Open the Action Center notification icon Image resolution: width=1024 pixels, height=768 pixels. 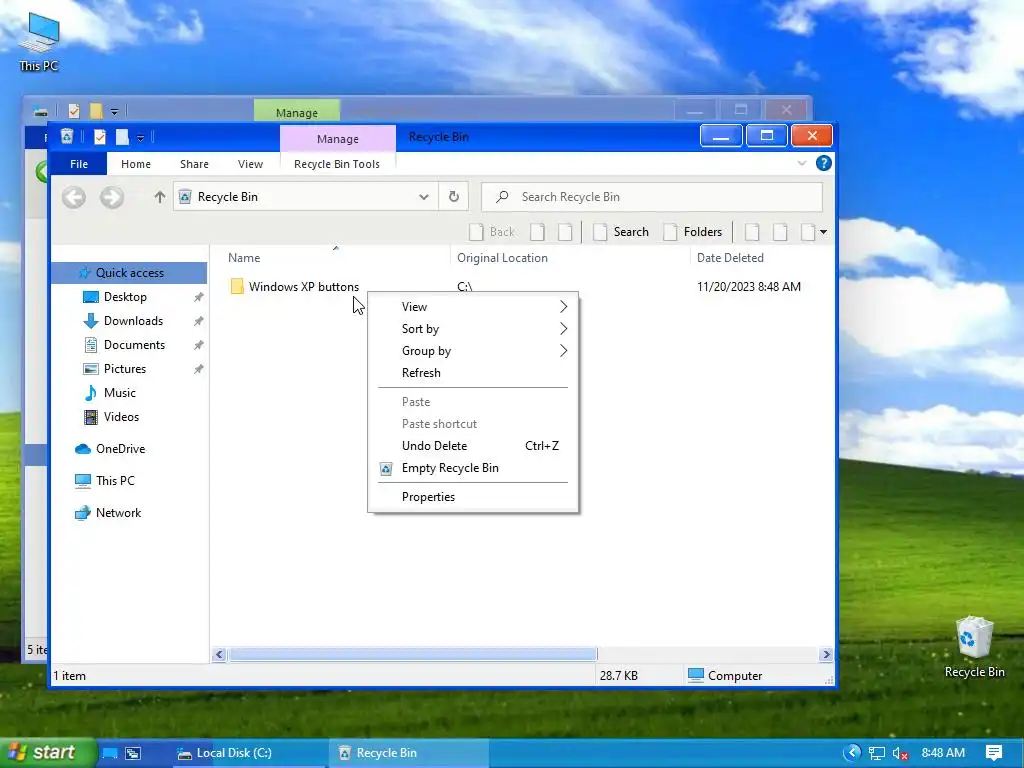(994, 753)
